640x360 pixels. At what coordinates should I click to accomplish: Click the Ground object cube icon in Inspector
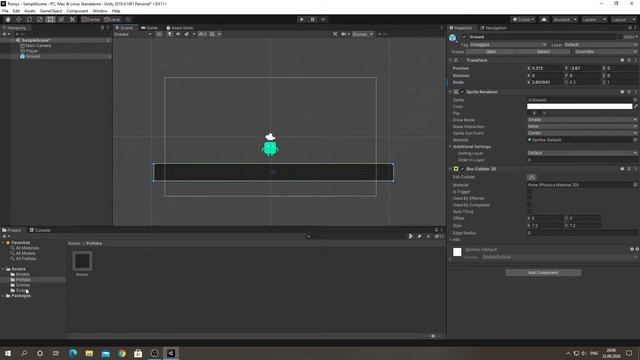tap(453, 38)
